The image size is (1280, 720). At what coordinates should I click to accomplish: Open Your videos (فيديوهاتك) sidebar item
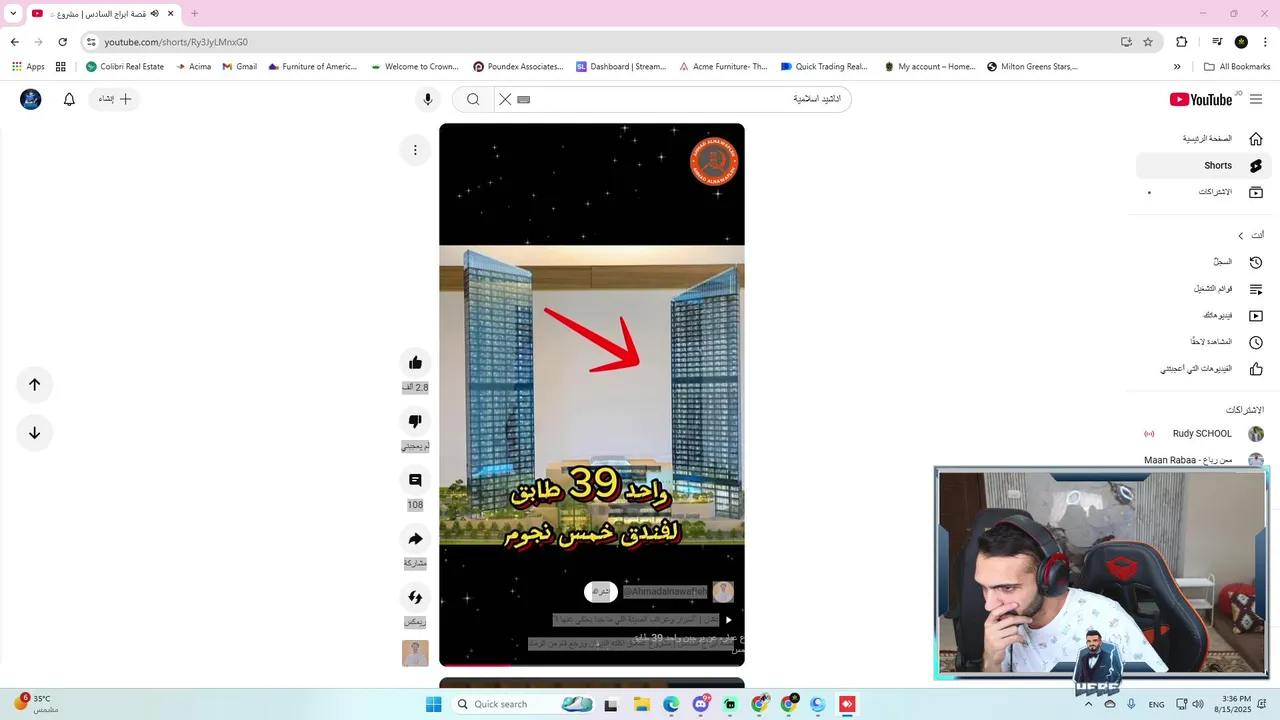tap(1203, 315)
